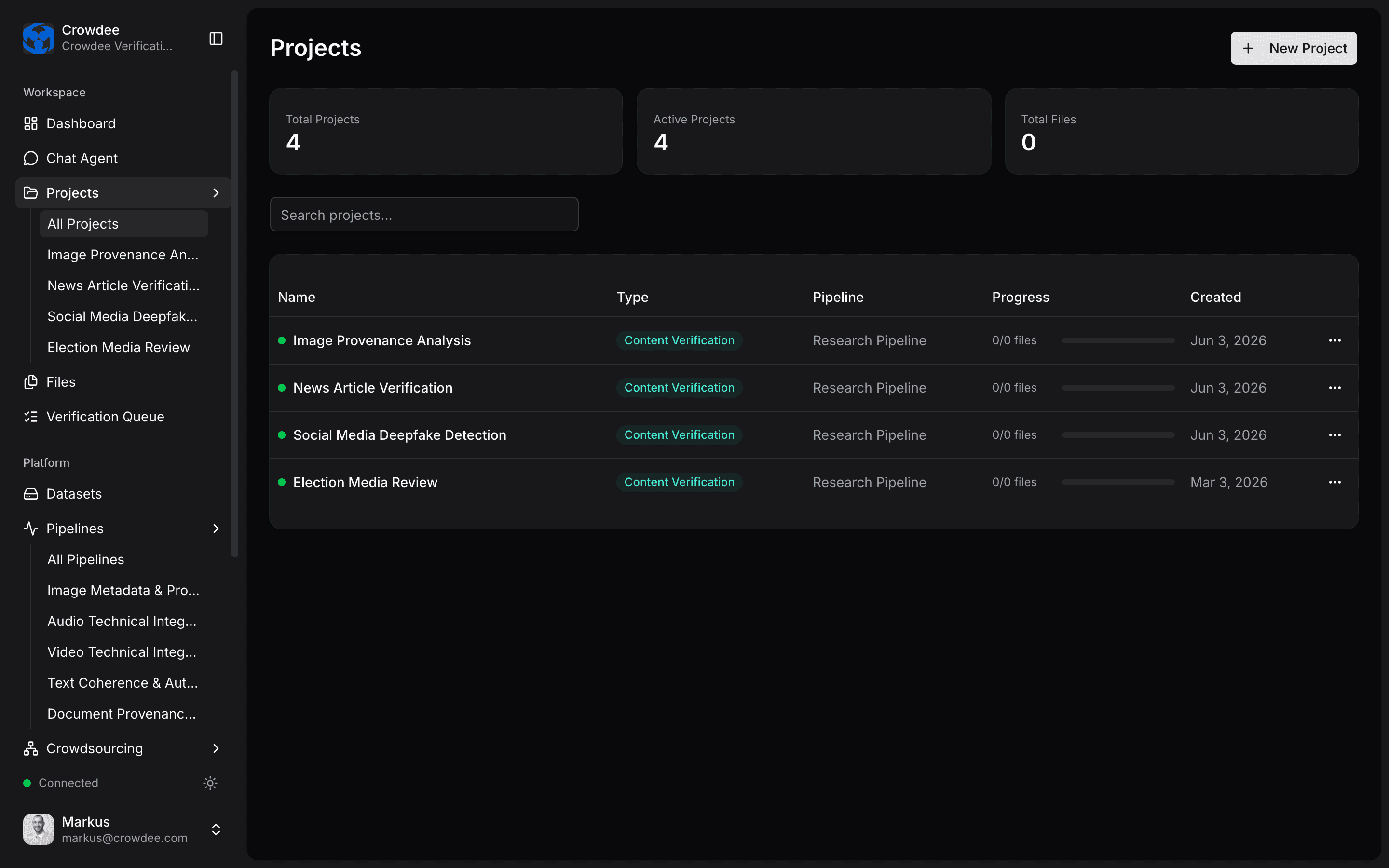This screenshot has width=1389, height=868.
Task: Click progress bar of Image Provenance Analysis
Action: pos(1118,340)
